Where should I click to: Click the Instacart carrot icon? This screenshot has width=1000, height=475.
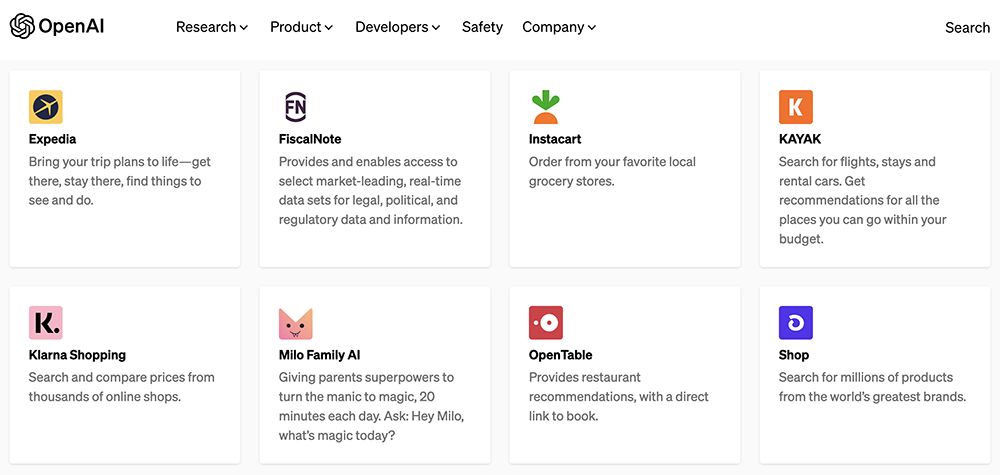[545, 107]
